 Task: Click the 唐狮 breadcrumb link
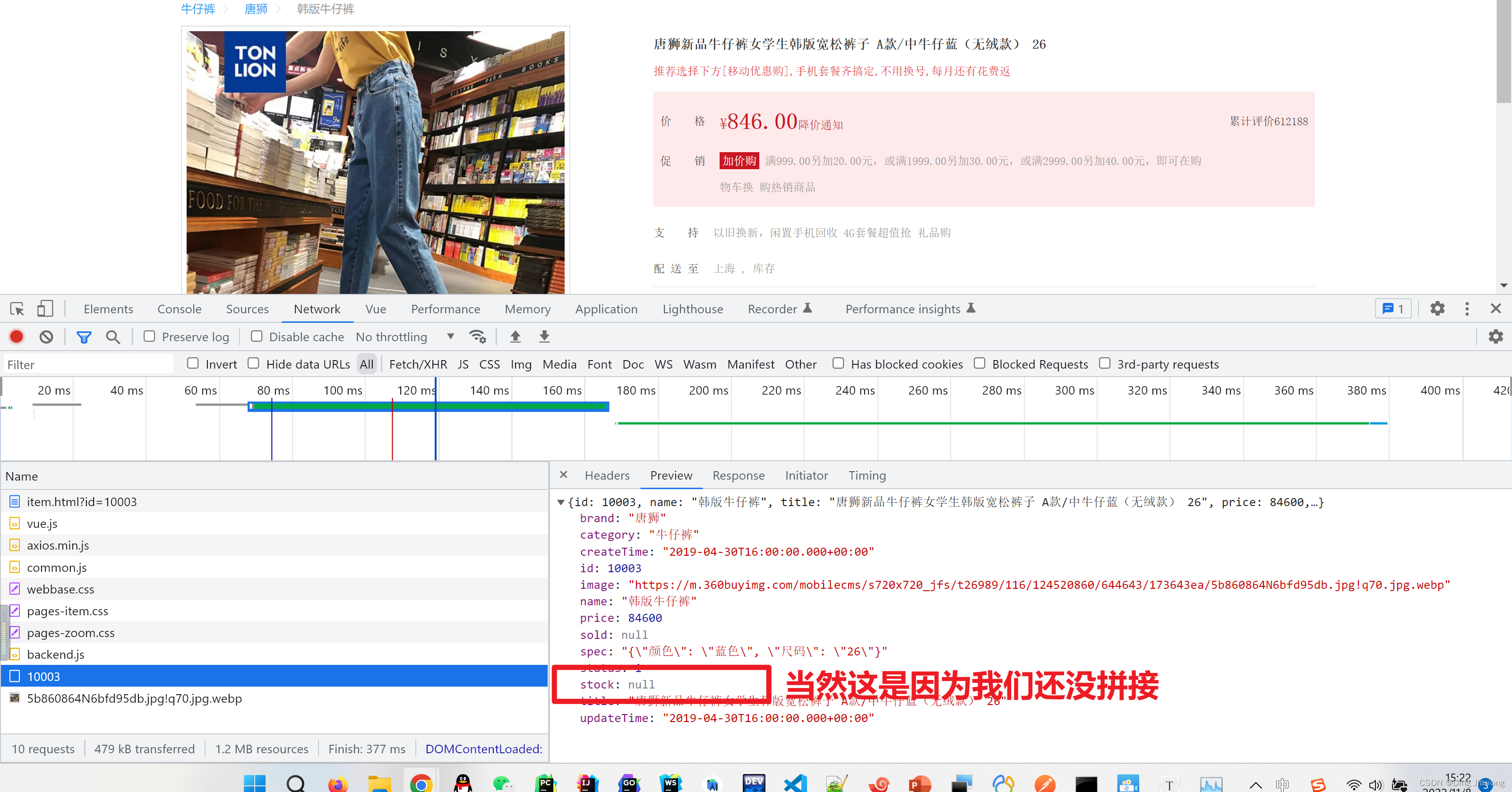(x=256, y=9)
